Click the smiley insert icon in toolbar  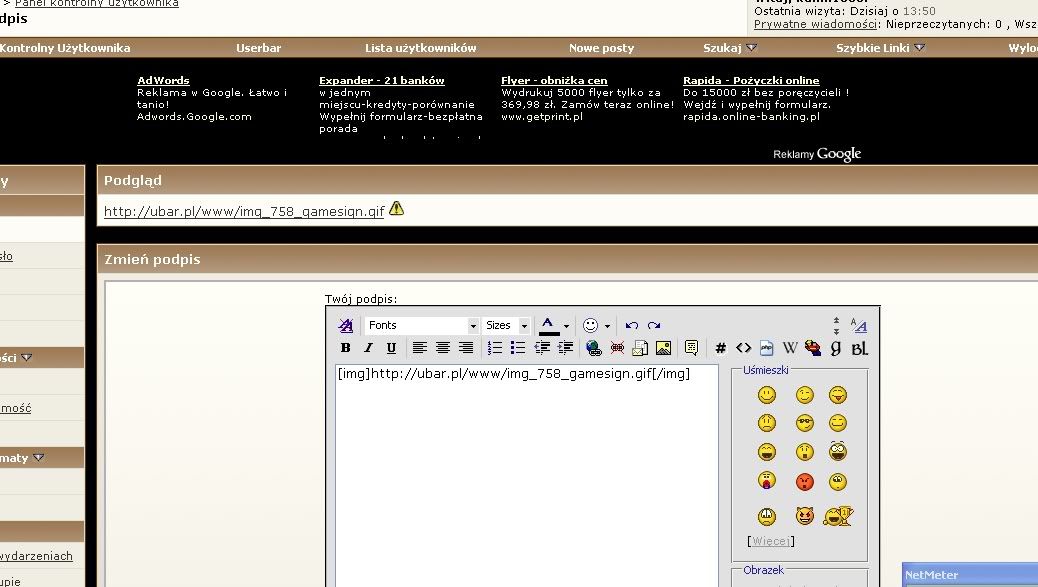(x=590, y=325)
